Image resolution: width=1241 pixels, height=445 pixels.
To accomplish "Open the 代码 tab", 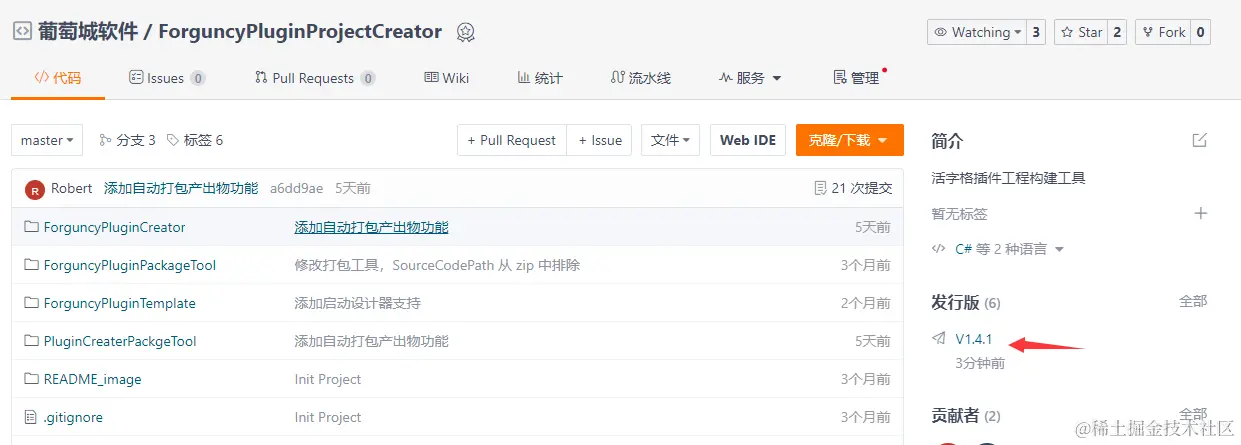I will pos(58,78).
